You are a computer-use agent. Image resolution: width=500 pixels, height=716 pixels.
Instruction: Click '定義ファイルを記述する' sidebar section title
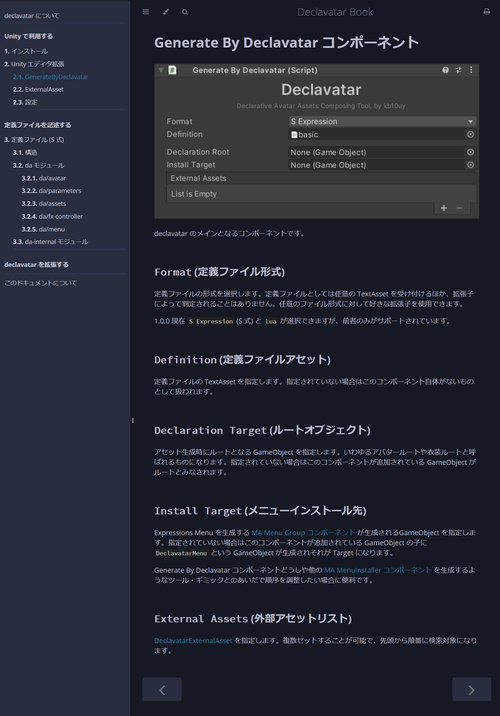coord(37,125)
